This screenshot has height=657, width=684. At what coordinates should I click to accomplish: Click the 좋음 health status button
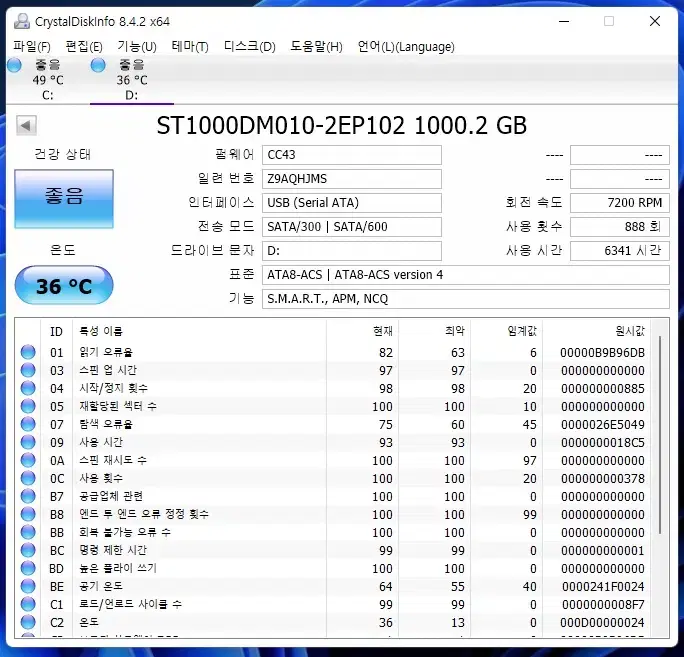64,199
